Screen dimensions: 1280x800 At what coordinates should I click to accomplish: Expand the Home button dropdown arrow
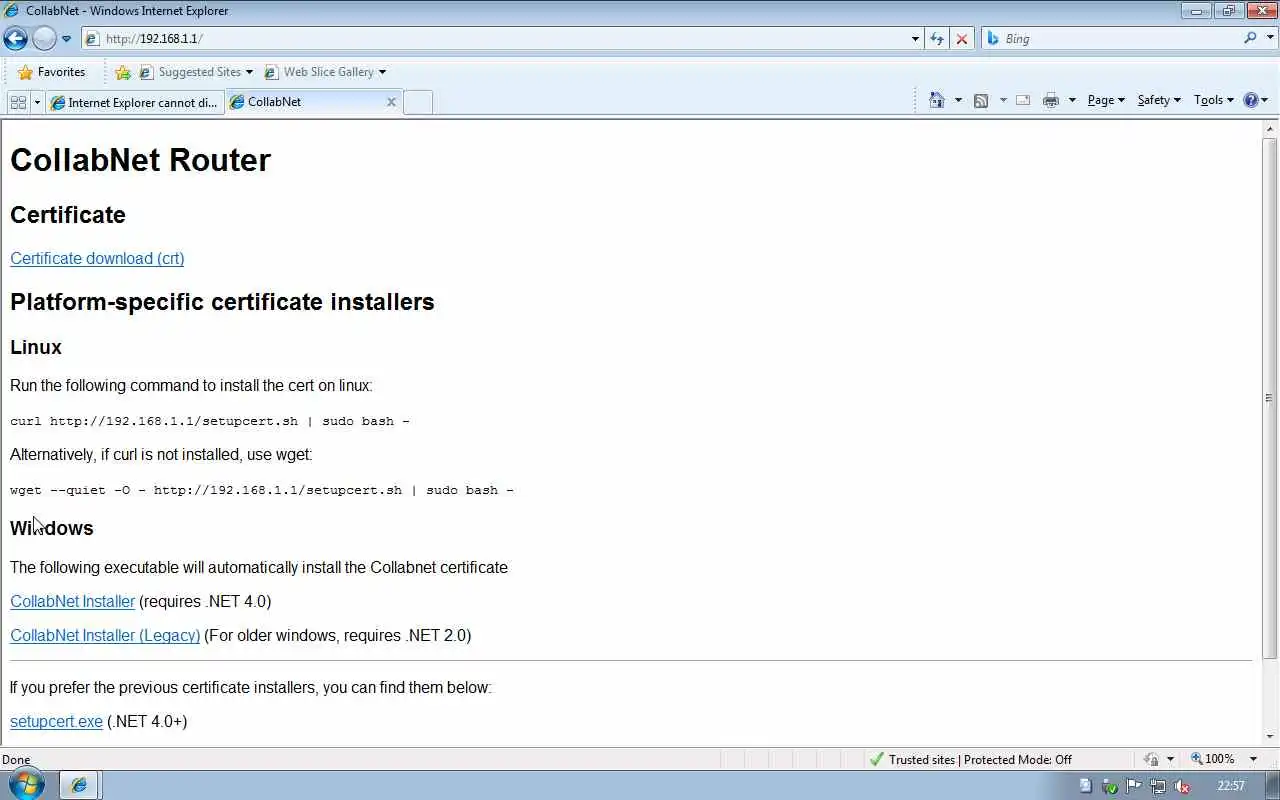coord(958,100)
